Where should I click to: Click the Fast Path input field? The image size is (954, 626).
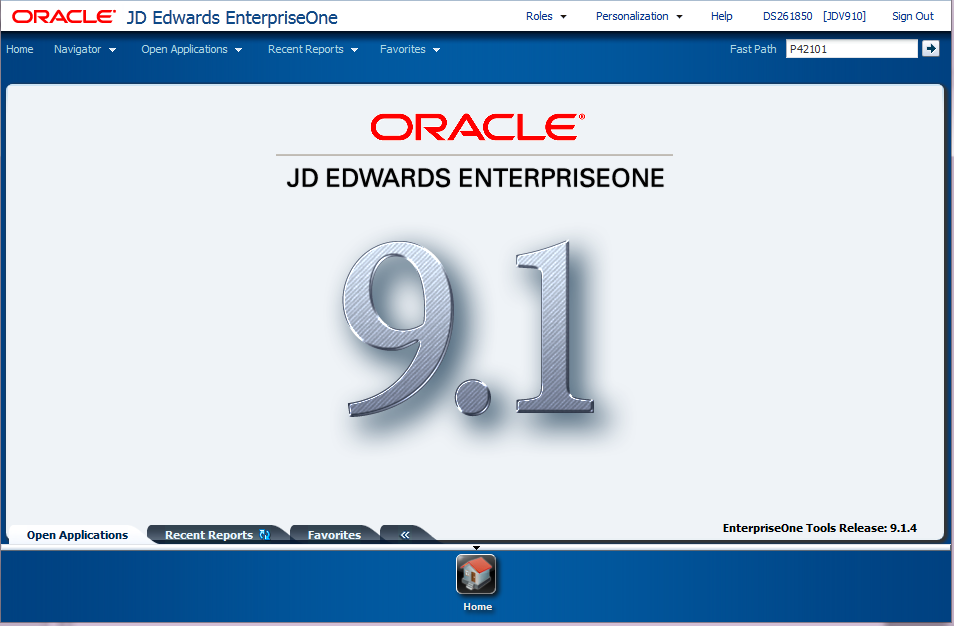point(851,49)
